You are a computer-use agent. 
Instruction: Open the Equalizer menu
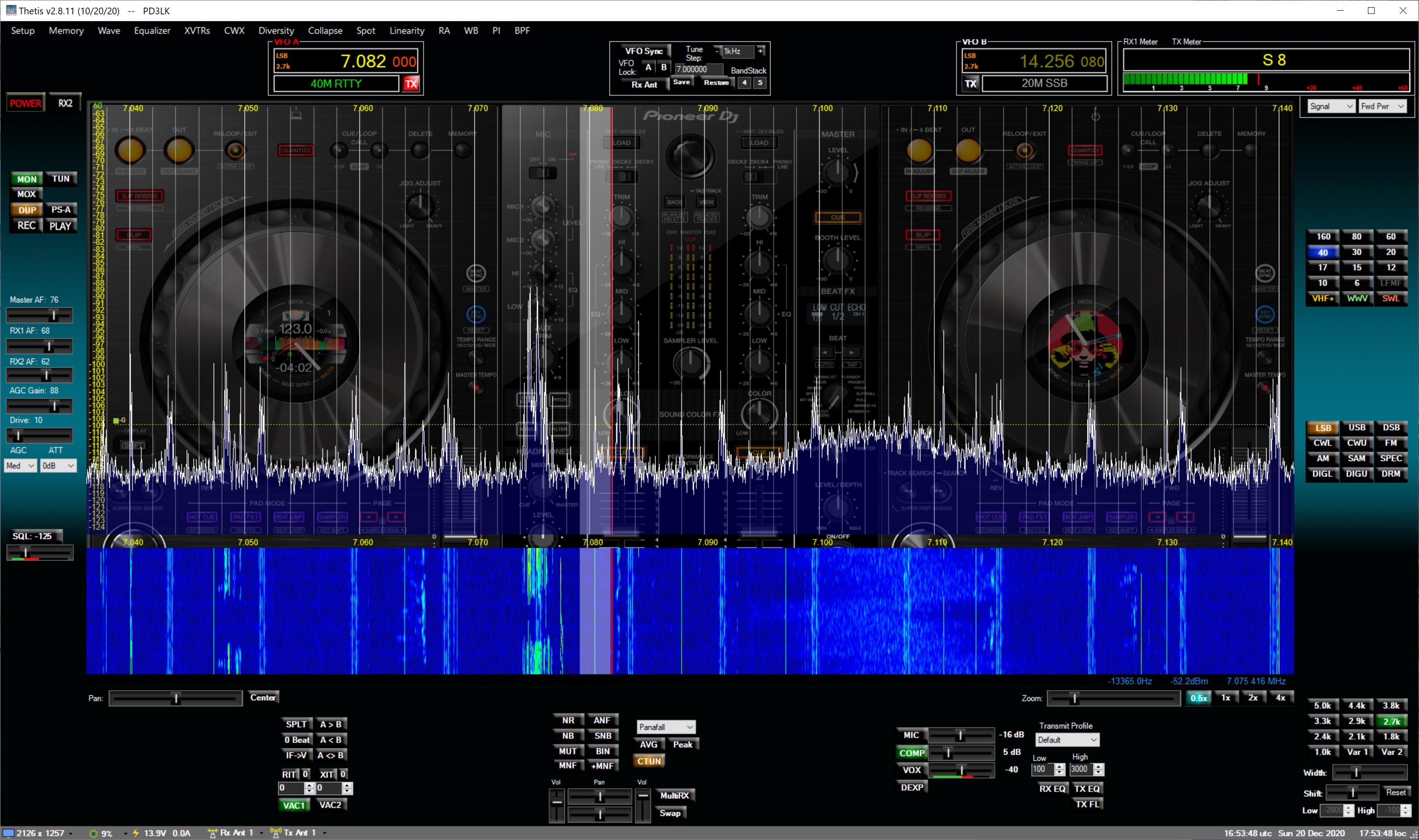(x=152, y=30)
